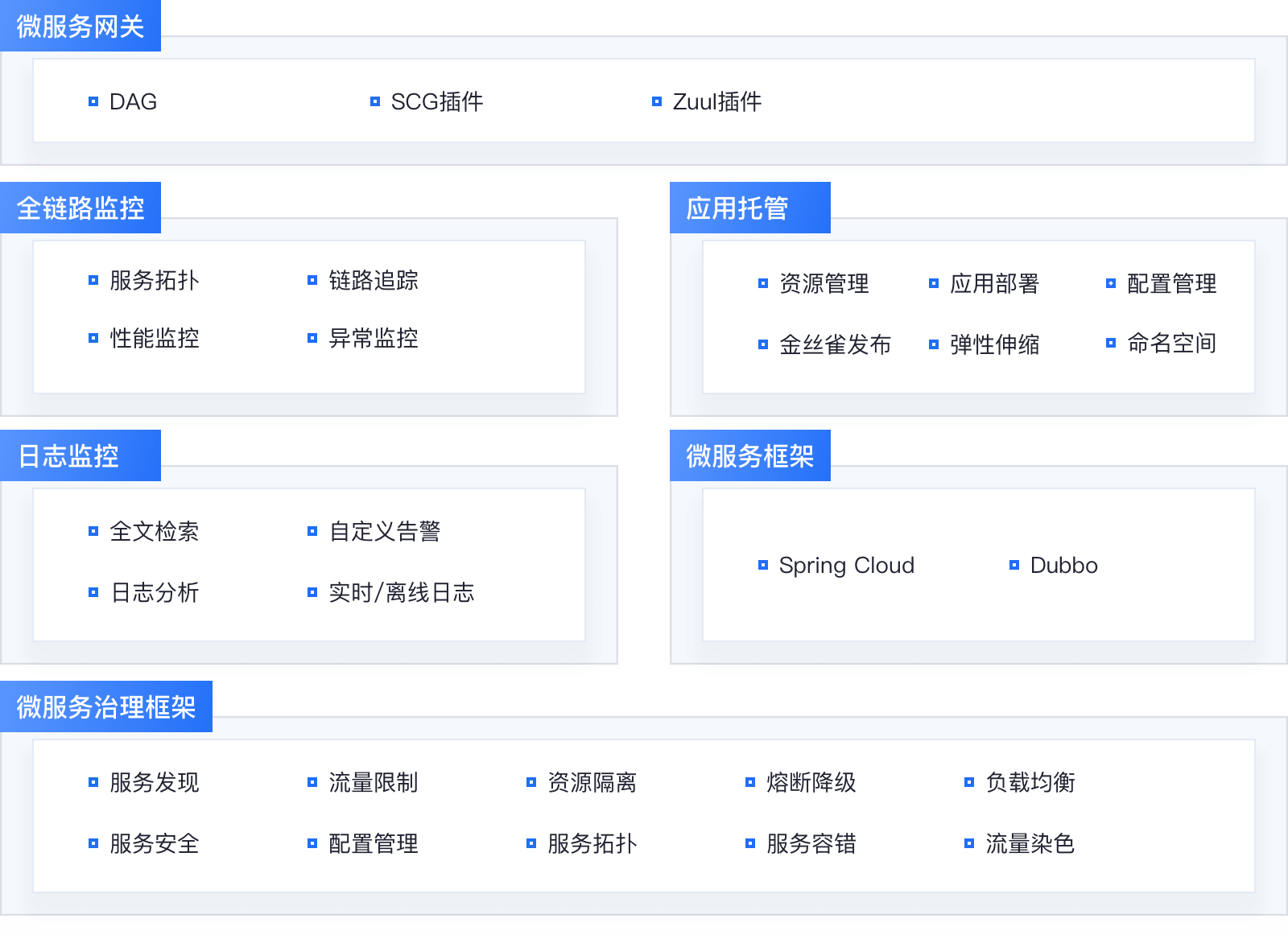Viewport: 1288px width, 935px height.
Task: Click the 实时/离线日志 entry
Action: [402, 592]
